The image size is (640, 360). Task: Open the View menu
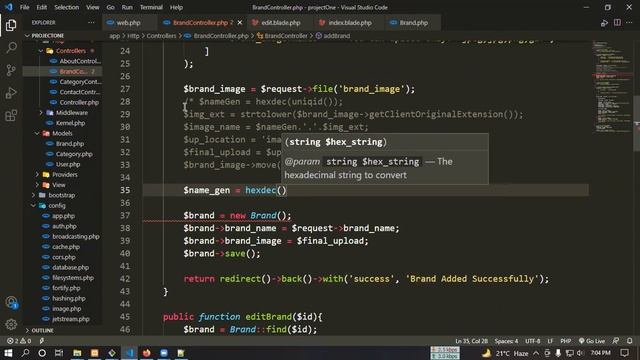point(93,7)
